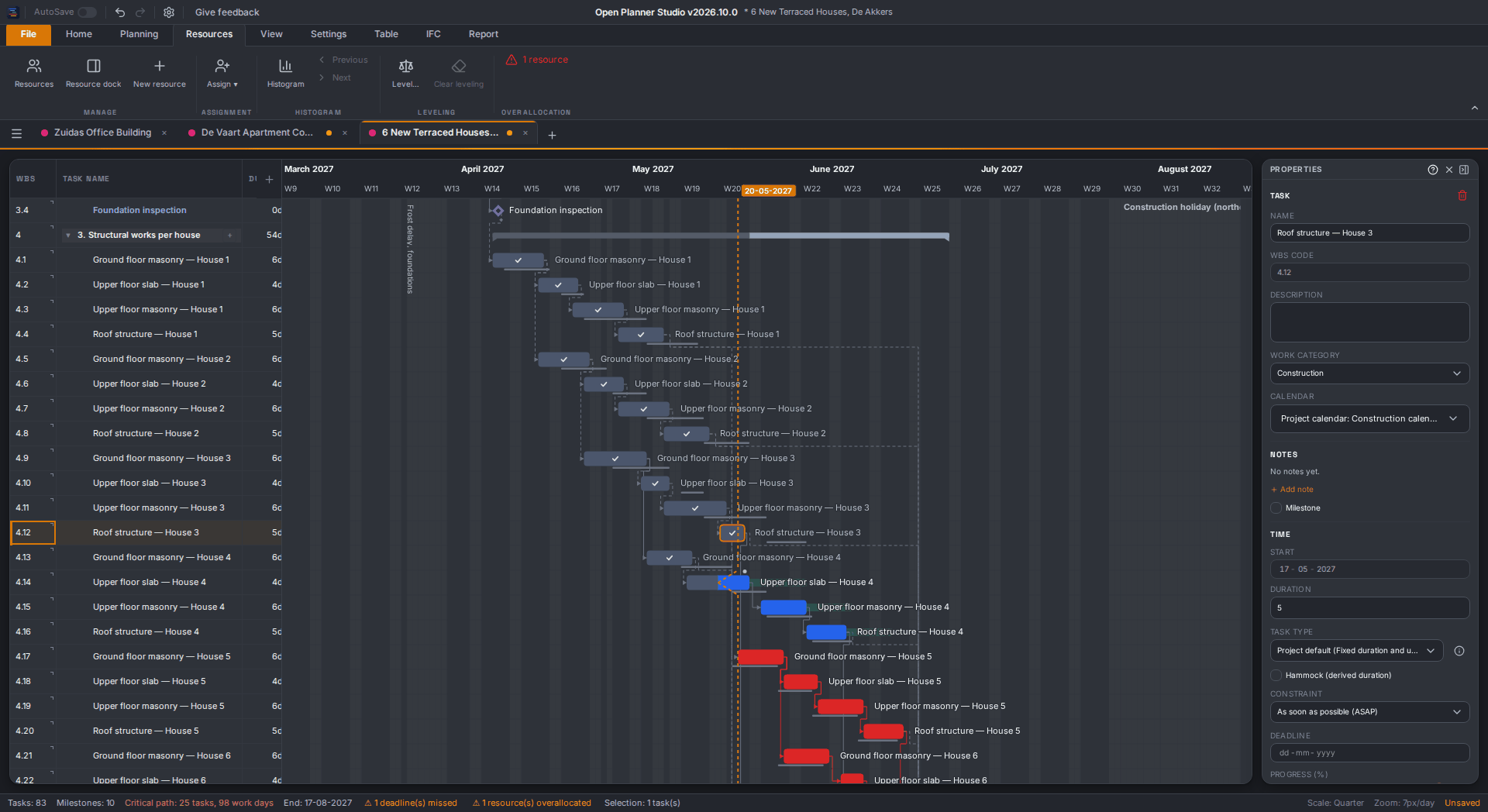Show task type info icon
This screenshot has height=812, width=1488.
(x=1459, y=651)
